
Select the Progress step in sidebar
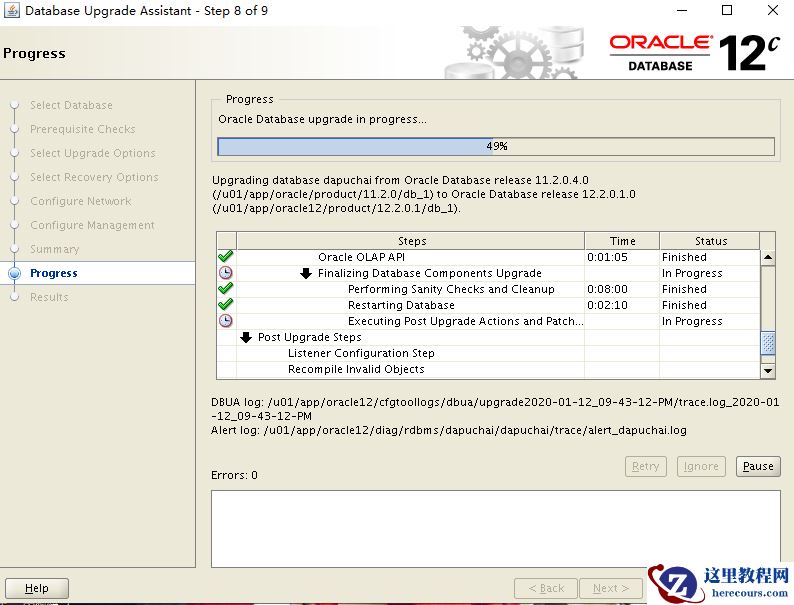pyautogui.click(x=54, y=273)
